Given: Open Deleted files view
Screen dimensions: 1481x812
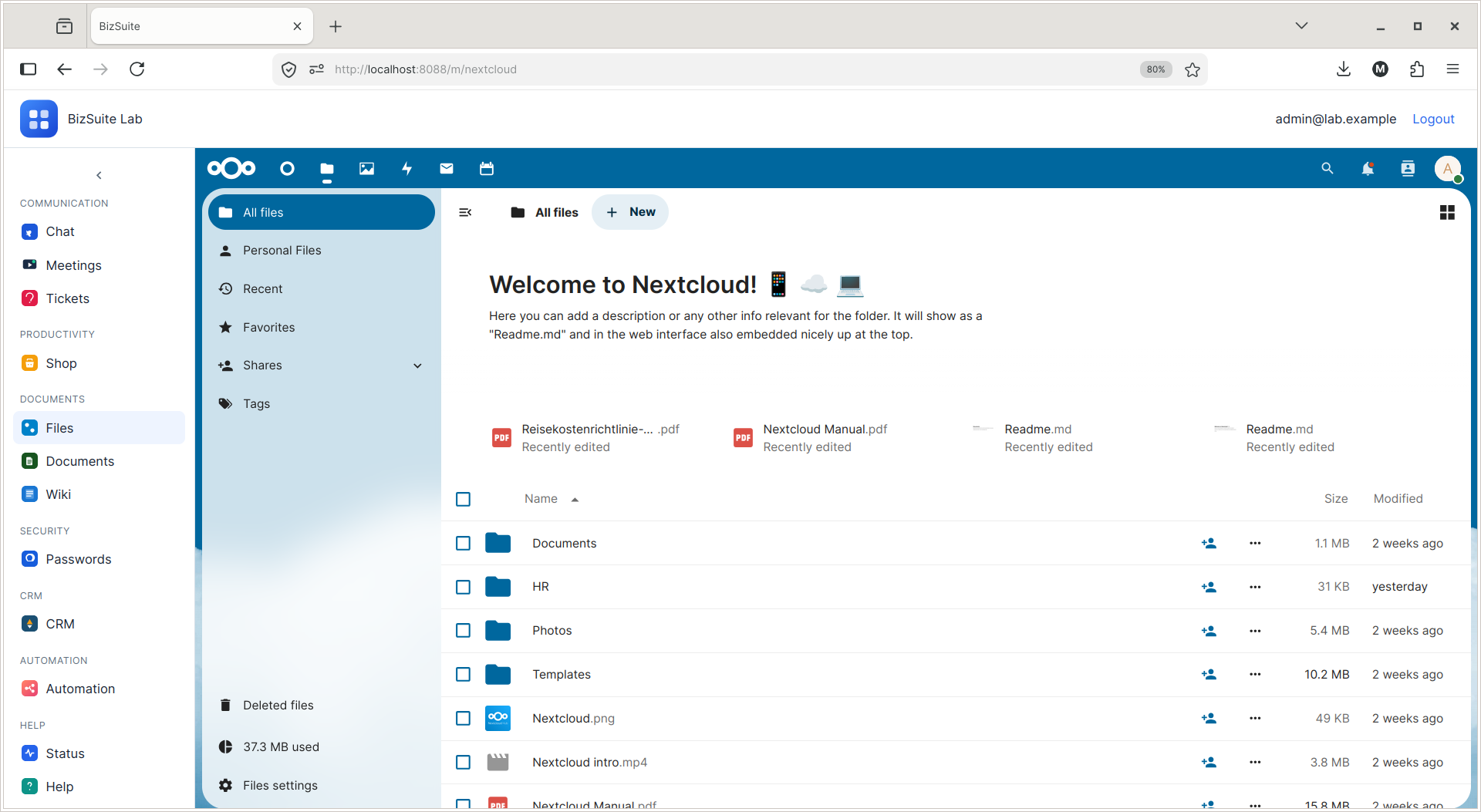Looking at the screenshot, I should [x=322, y=705].
